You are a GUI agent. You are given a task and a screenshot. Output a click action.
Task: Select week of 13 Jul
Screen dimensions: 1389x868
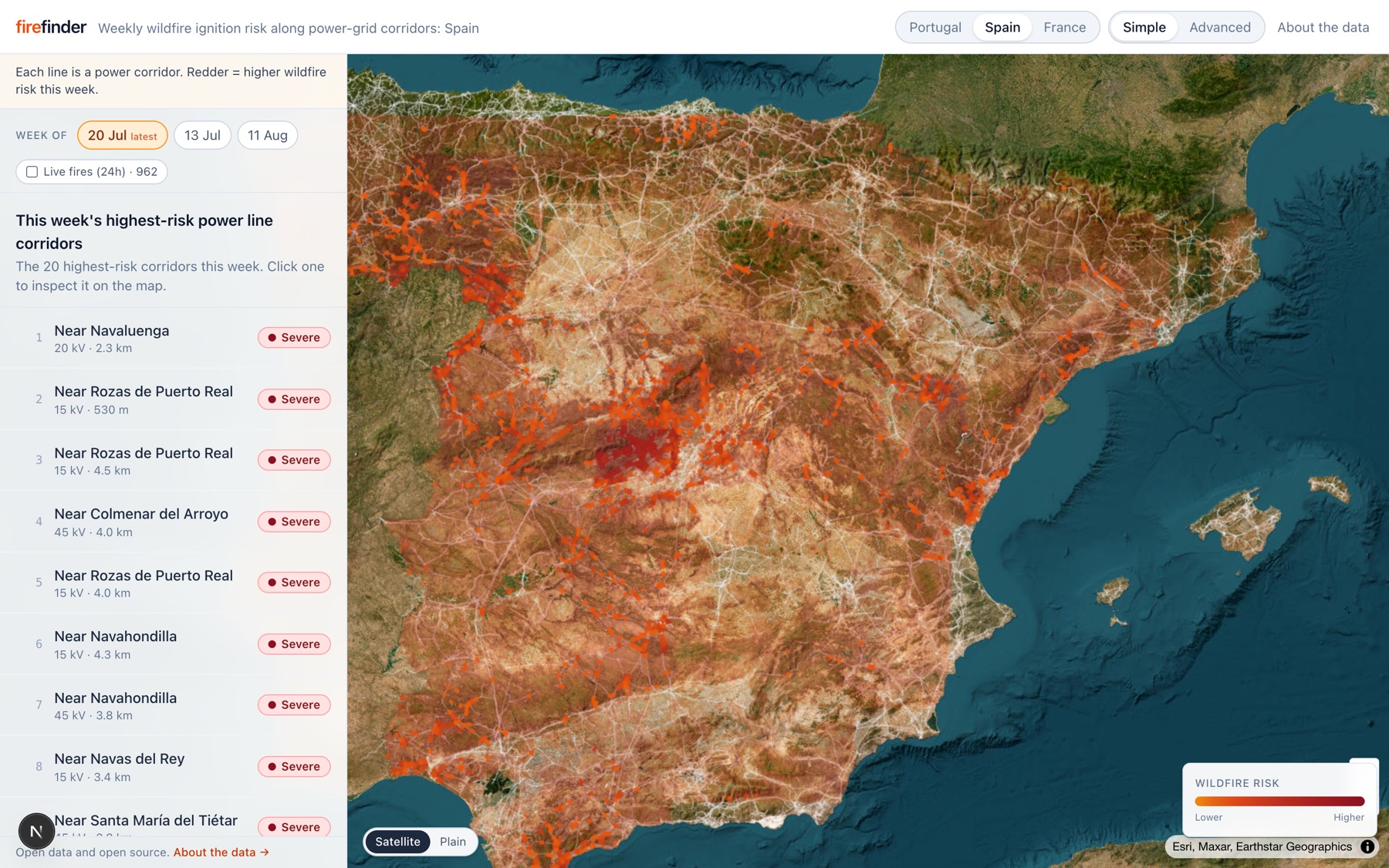click(202, 135)
